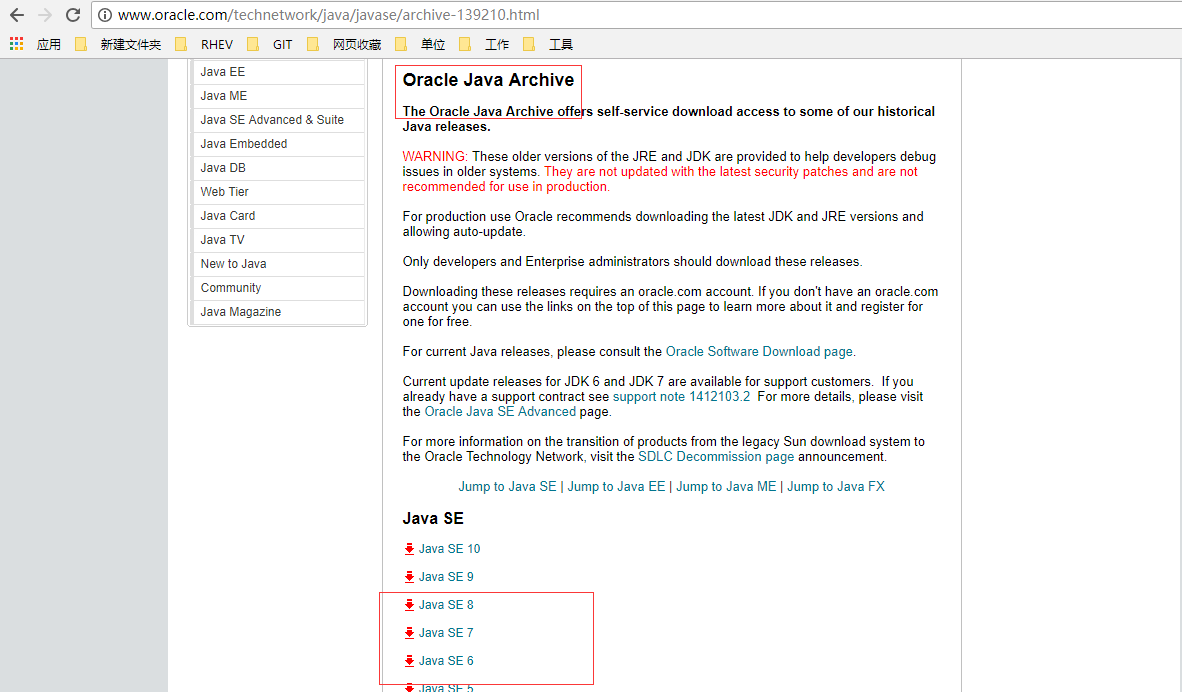Open the SDLC Decommission page link
1182x692 pixels.
(716, 457)
